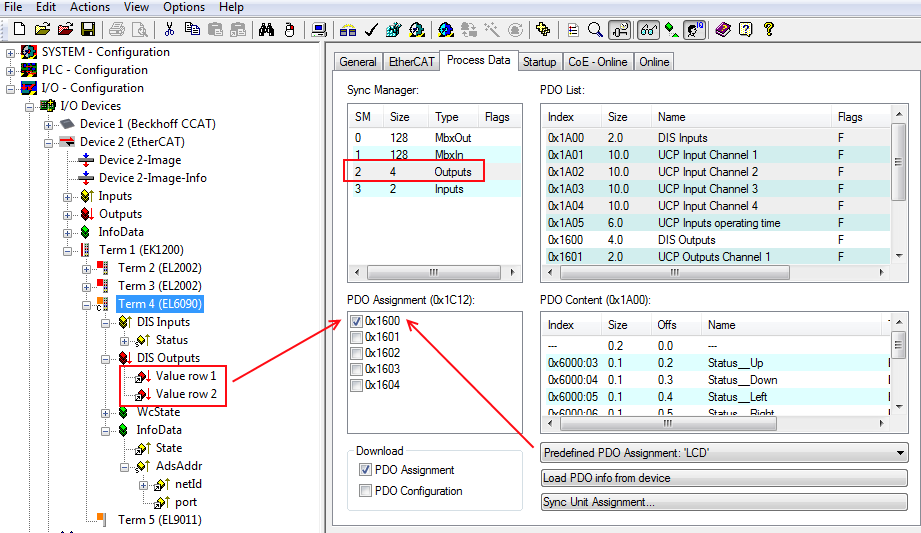Select the Outputs row in Sync Manager
921x533 pixels.
(x=434, y=172)
